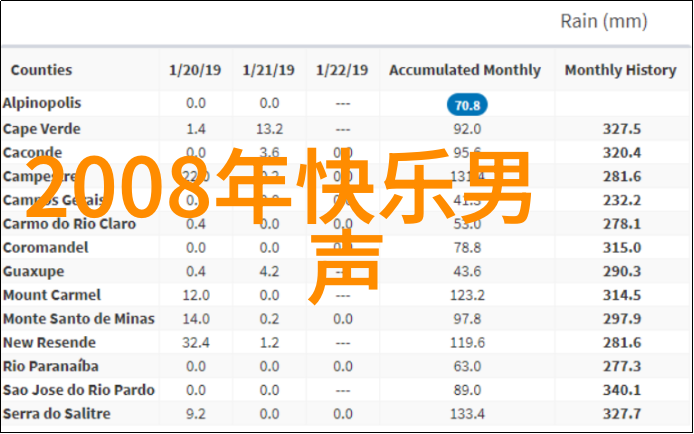The width and height of the screenshot is (694, 434).
Task: Select the Coromandel county name
Action: pyautogui.click(x=46, y=248)
